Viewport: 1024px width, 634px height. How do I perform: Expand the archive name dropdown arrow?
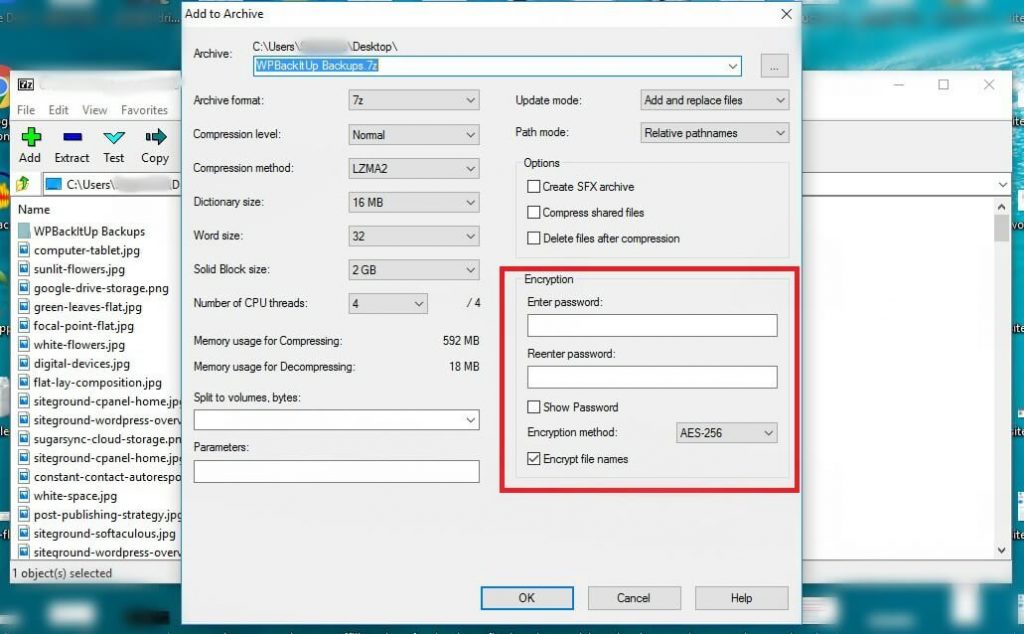click(733, 66)
